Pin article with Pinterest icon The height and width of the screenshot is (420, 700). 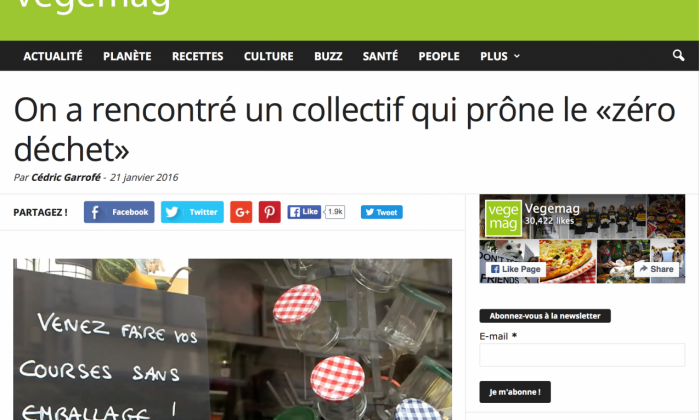pos(270,212)
